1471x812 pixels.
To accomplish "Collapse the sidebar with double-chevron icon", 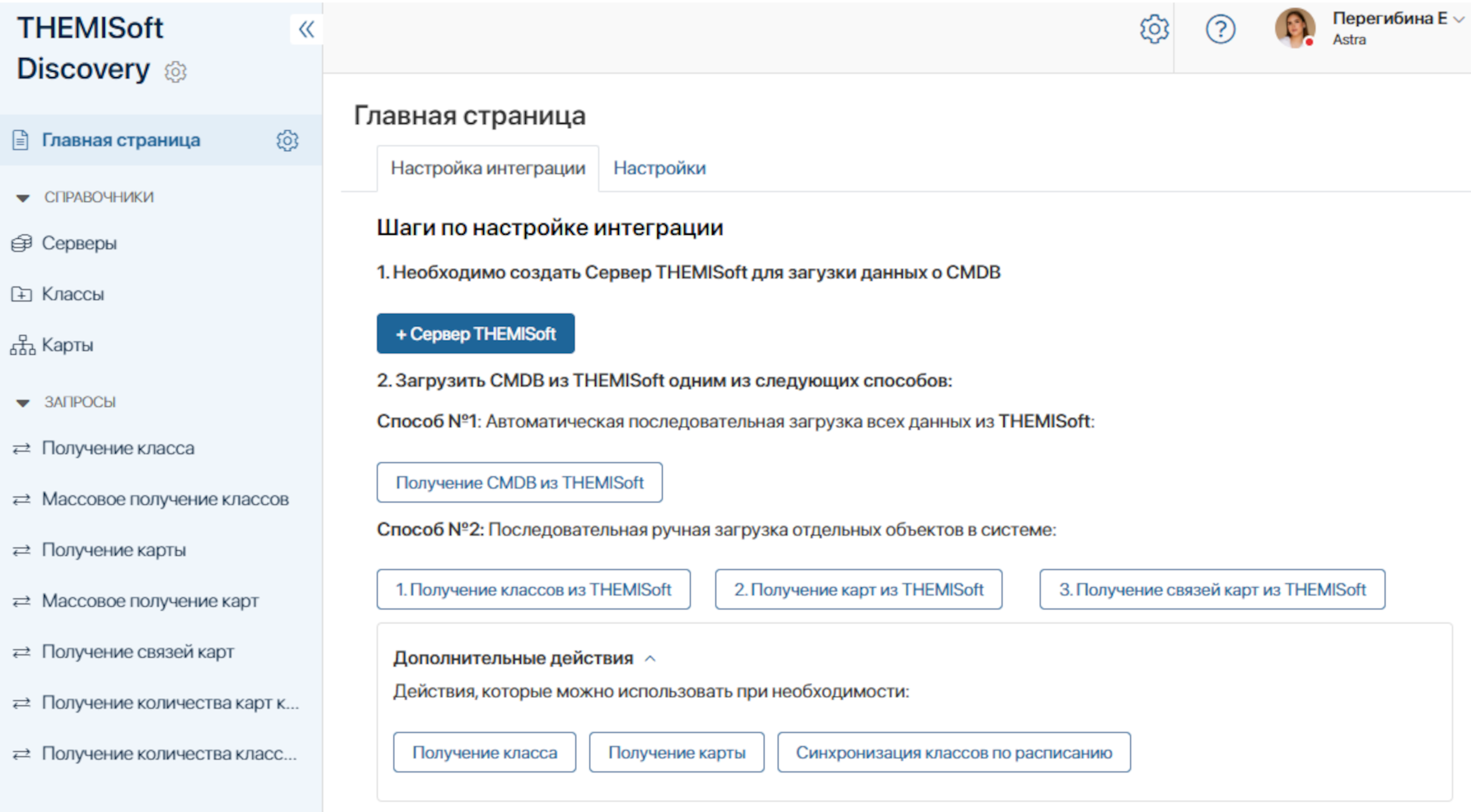I will pos(306,29).
